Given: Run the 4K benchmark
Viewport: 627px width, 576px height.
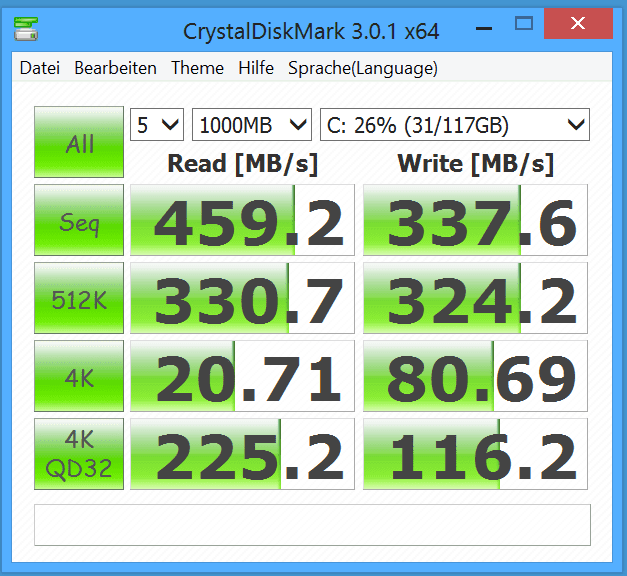Looking at the screenshot, I should coord(79,376).
